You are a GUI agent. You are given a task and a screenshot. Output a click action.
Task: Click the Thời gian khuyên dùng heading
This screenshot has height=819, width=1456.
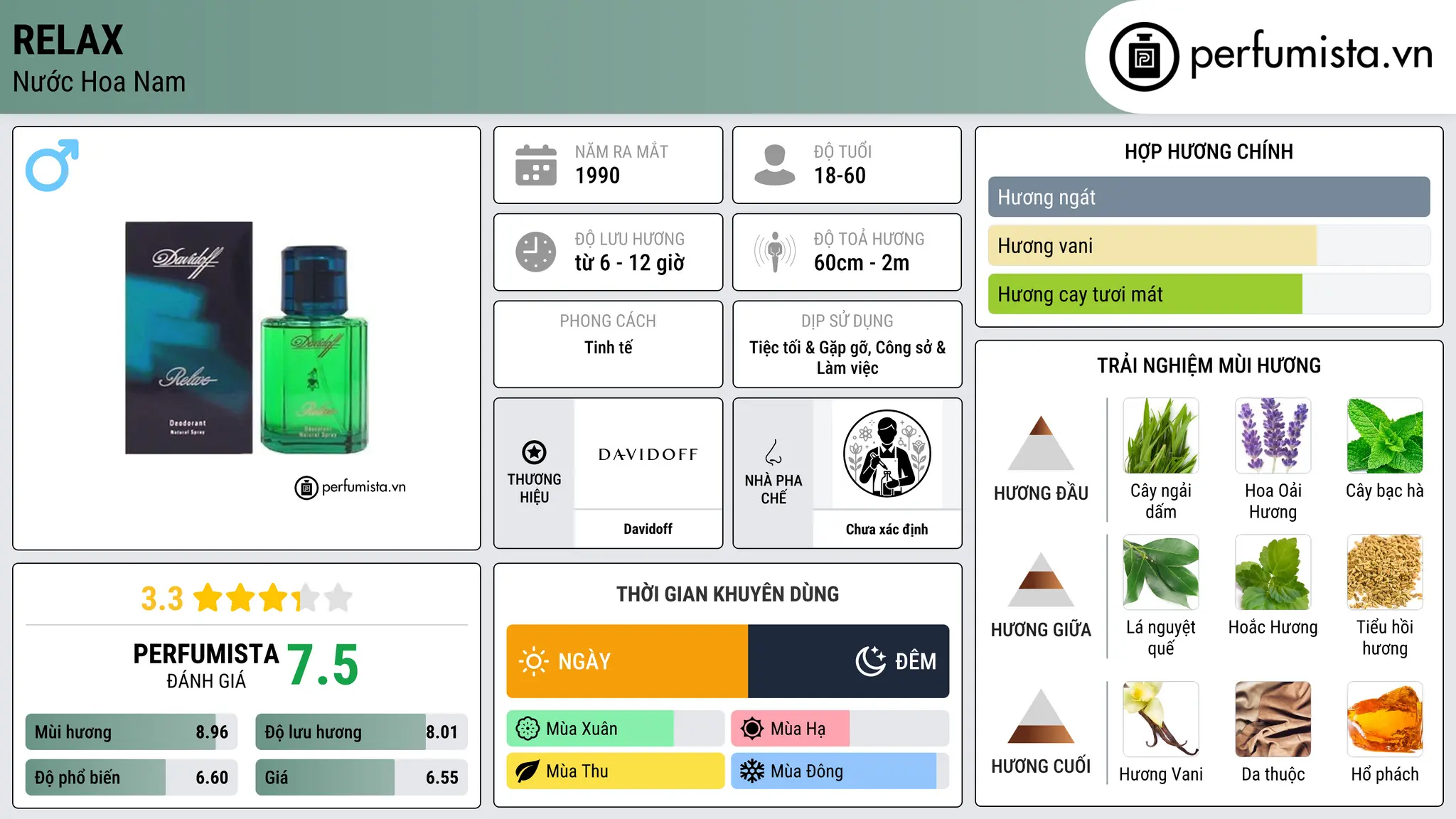[727, 594]
